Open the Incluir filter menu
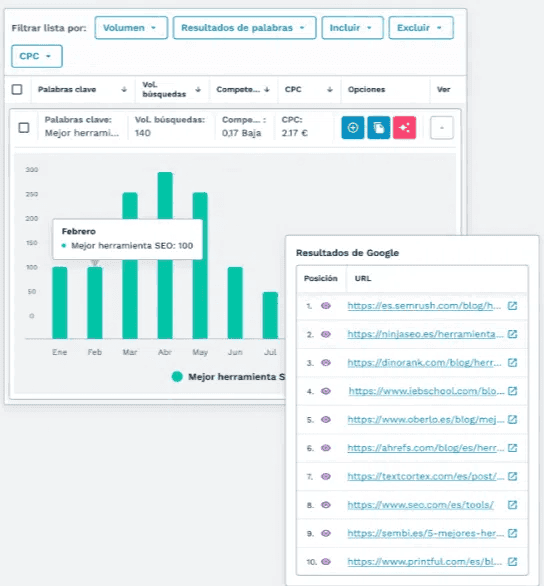Screen dimensions: 544x586 point(352,28)
